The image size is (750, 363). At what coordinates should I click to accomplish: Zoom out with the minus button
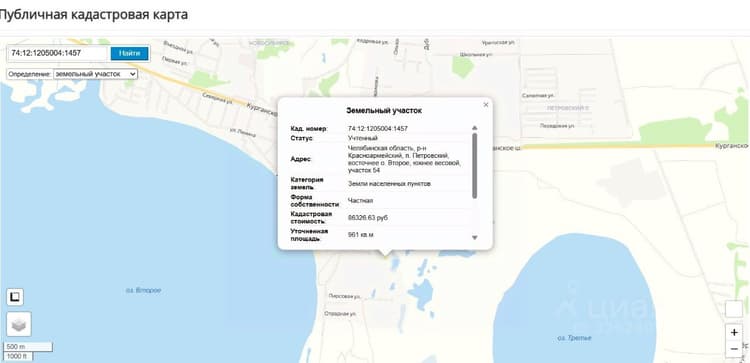[x=734, y=349]
